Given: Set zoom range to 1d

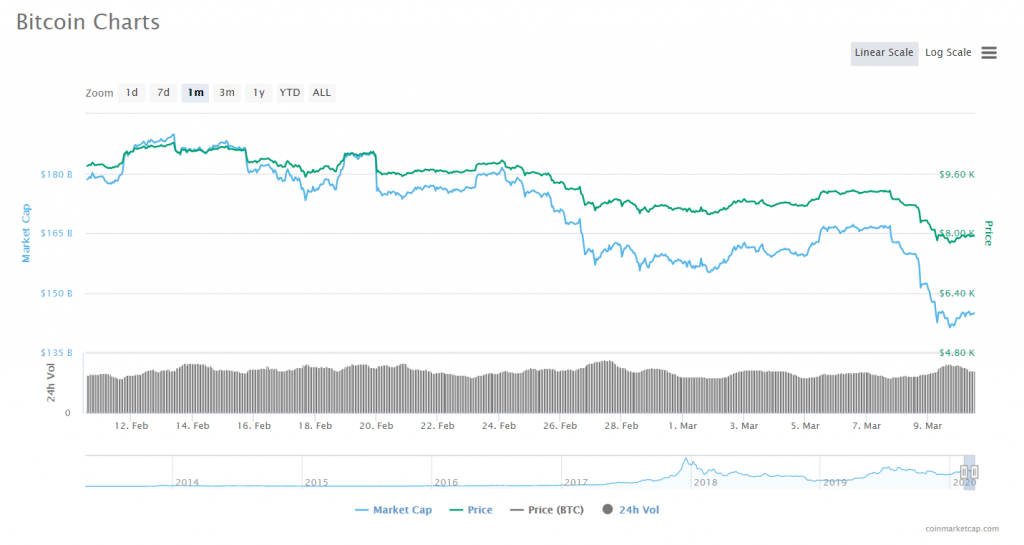Looking at the screenshot, I should 131,93.
